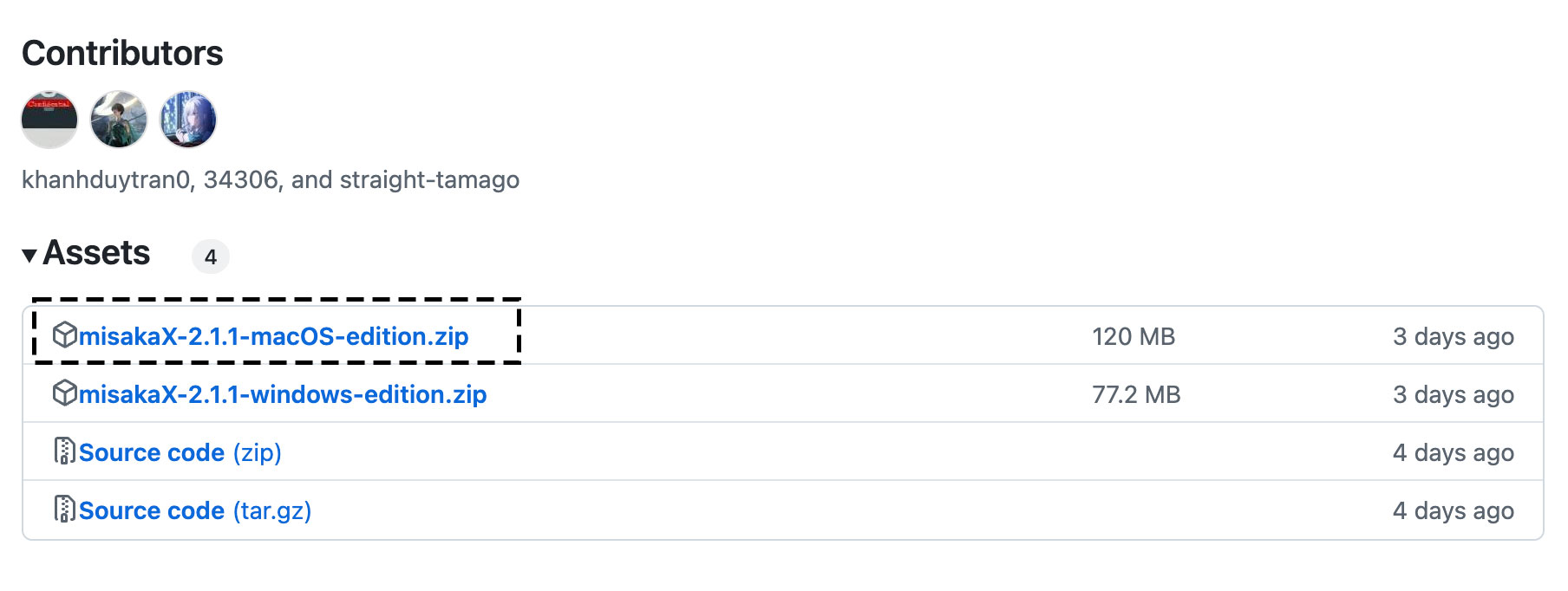Click the 120 MB file size text
This screenshot has height=591, width=1568.
(1134, 336)
